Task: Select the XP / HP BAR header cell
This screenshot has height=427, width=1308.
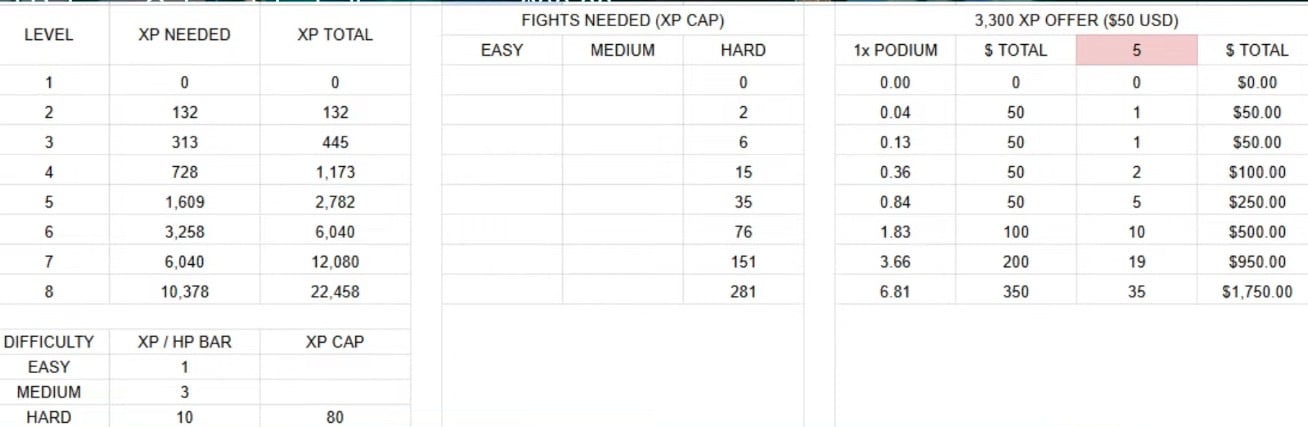Action: coord(184,342)
